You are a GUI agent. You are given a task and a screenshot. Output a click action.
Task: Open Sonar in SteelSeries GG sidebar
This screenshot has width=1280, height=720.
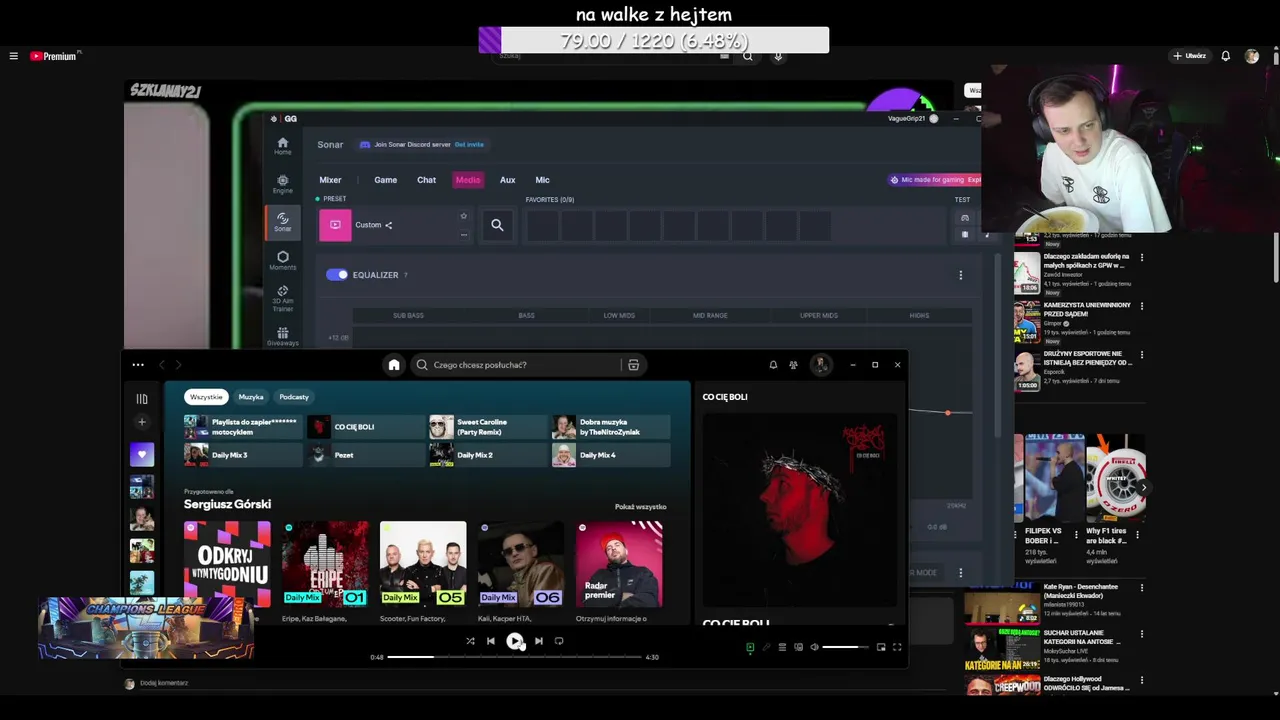coord(283,222)
